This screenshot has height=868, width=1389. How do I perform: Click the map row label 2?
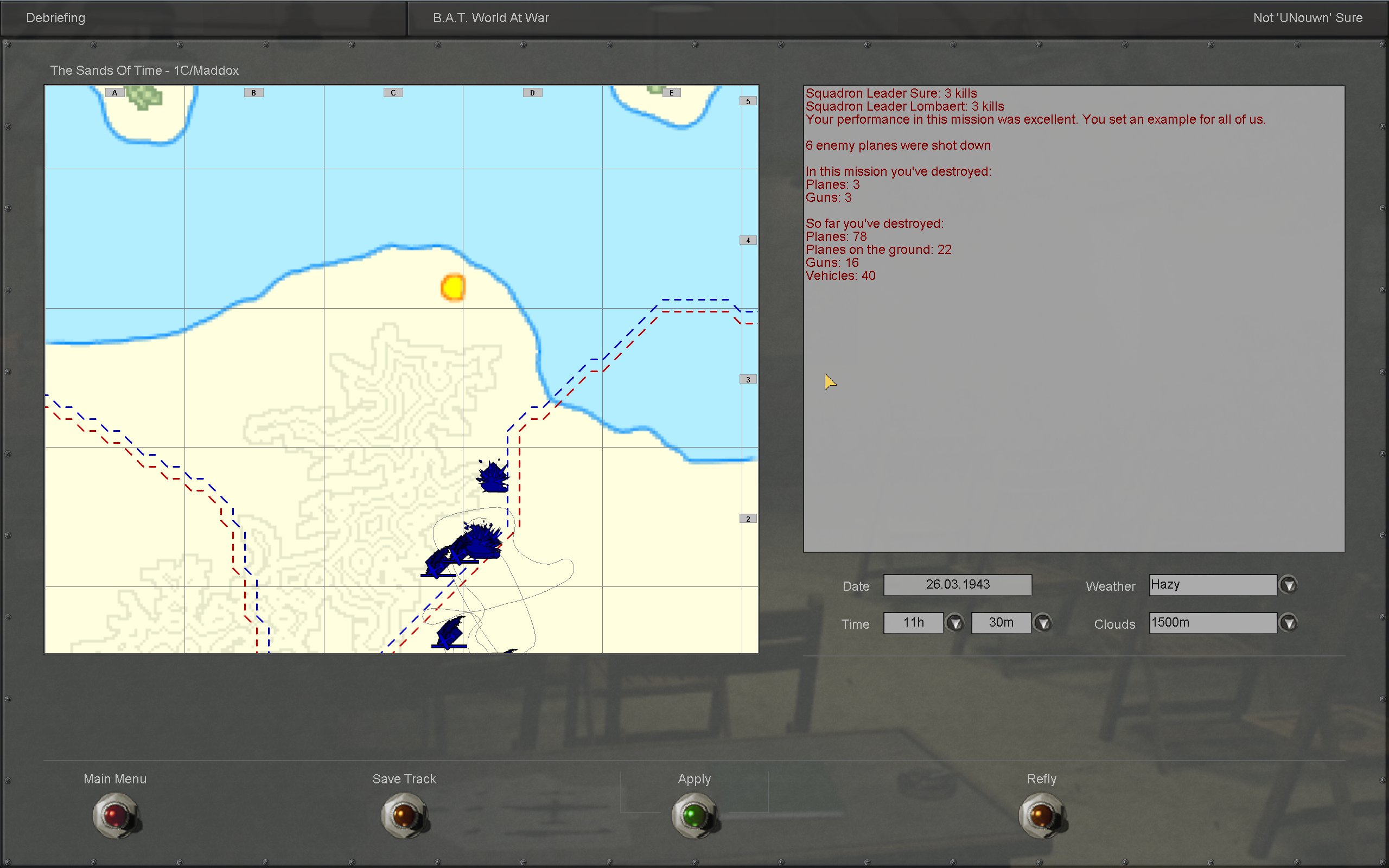[748, 519]
